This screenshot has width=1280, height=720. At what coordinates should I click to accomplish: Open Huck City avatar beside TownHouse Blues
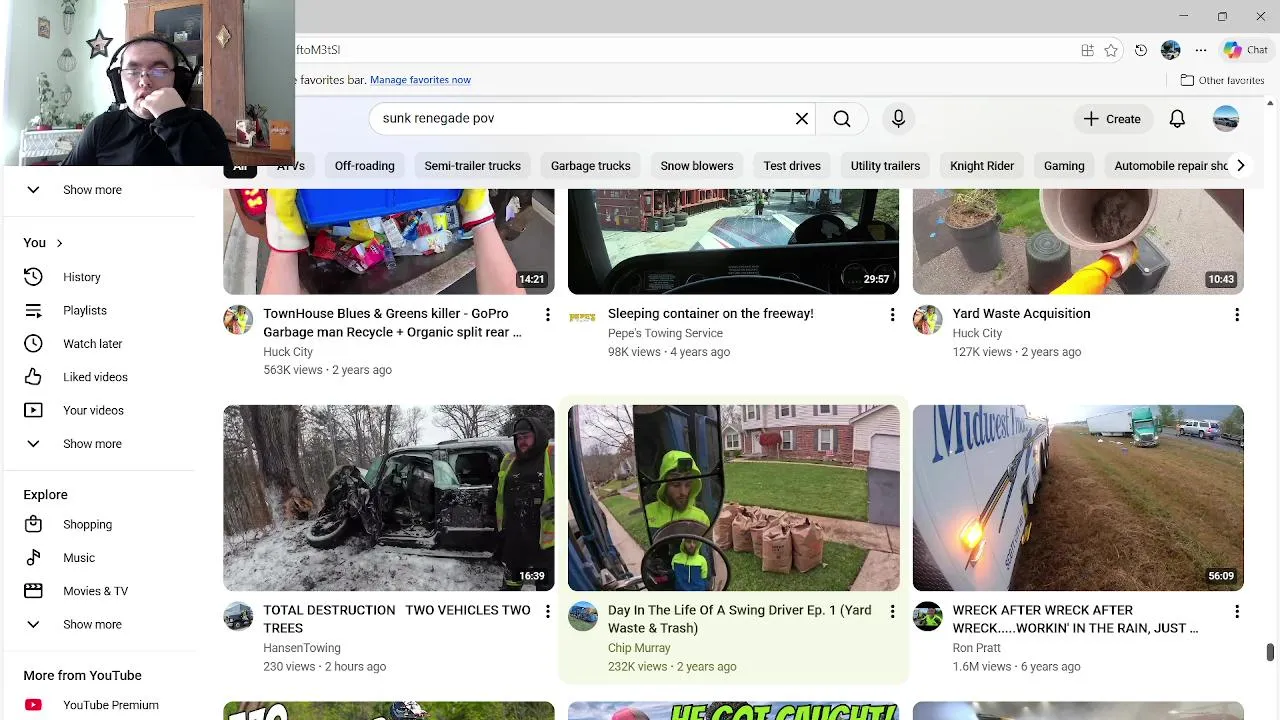click(x=238, y=319)
